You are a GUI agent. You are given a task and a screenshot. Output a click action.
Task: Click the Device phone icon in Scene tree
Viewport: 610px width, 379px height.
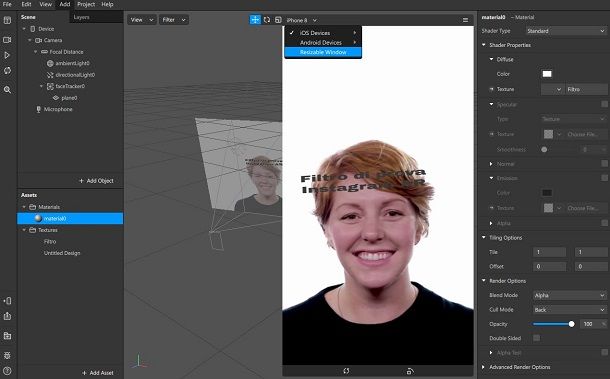(33, 29)
